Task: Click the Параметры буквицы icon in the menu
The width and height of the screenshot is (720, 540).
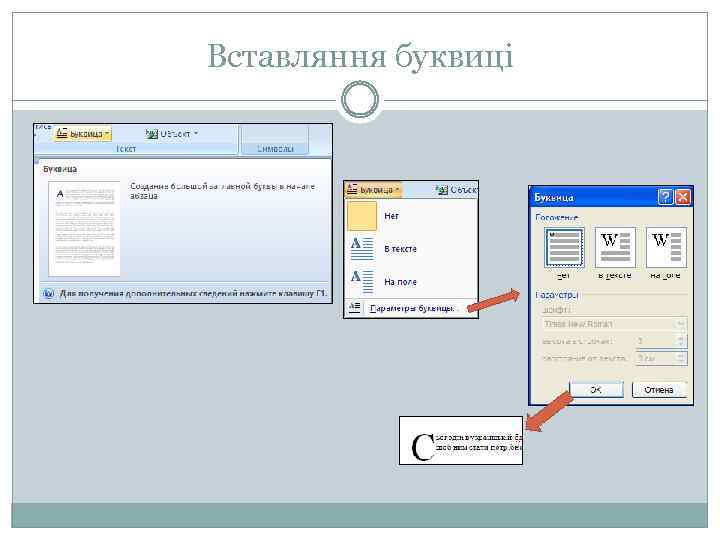Action: [x=354, y=307]
